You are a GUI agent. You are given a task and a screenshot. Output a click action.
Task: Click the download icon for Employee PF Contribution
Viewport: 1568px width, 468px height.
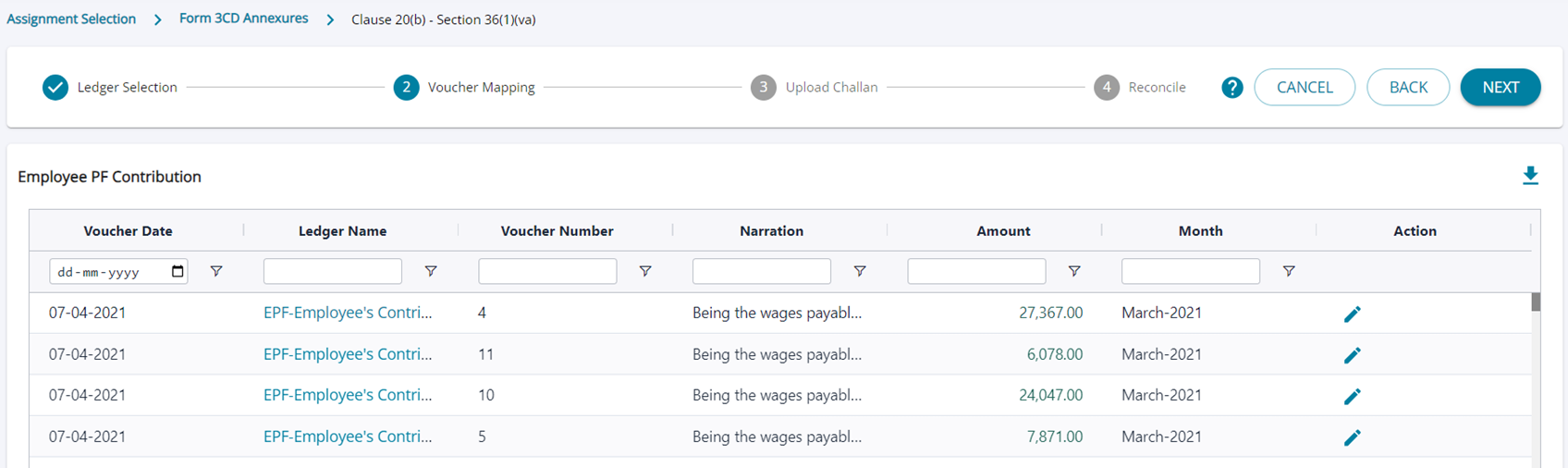click(x=1530, y=176)
